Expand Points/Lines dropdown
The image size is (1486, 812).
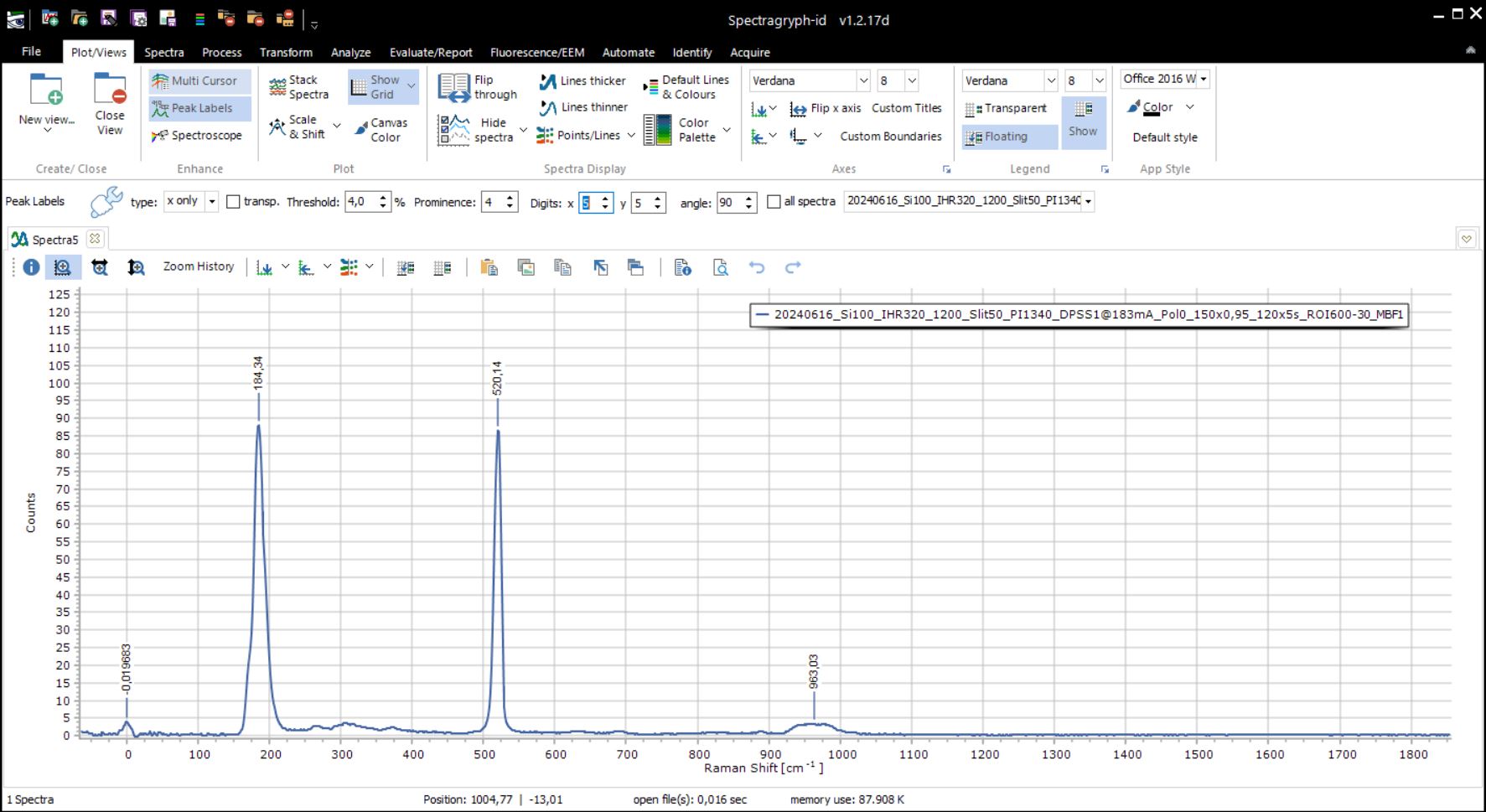pos(631,135)
